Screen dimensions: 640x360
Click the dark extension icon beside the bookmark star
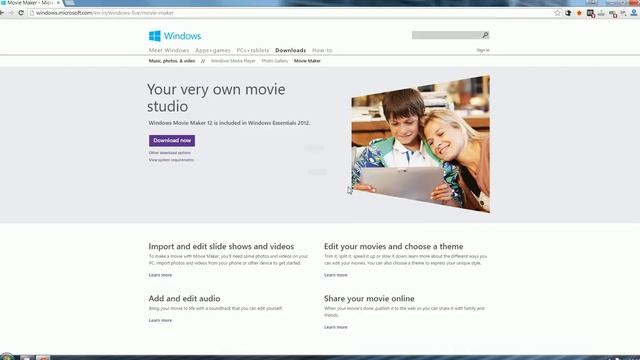[568, 13]
